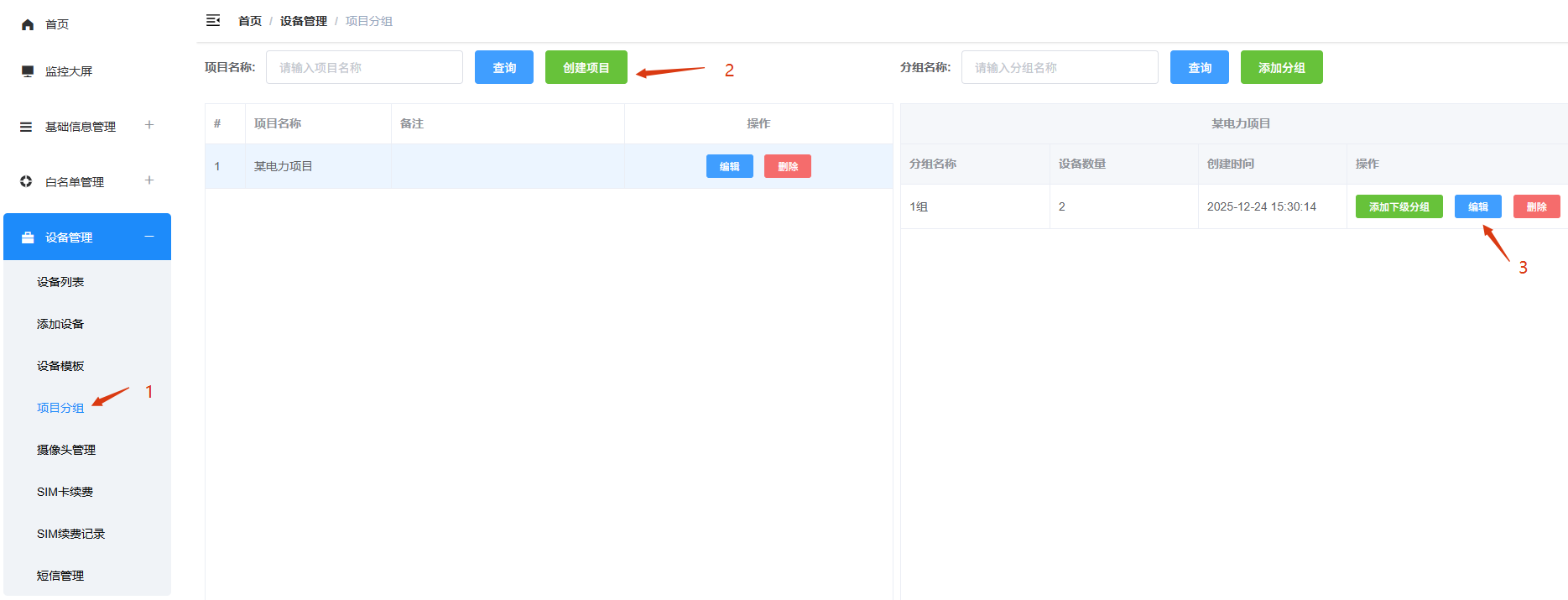Collapse 设备管理 with its minus sign
Screen dimensions: 1568x600
coord(149,237)
